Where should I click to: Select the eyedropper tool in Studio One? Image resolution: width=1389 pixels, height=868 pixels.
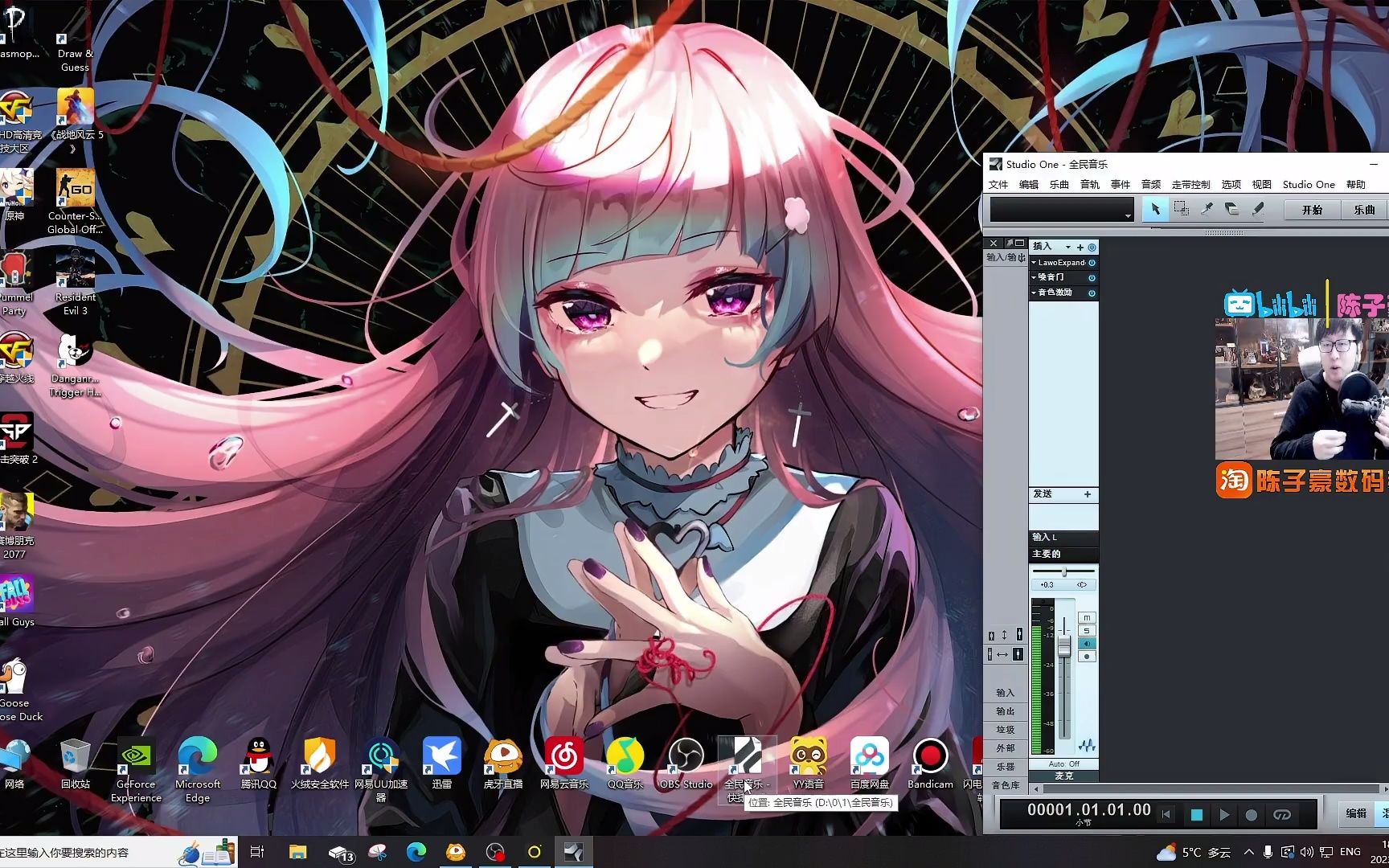click(1207, 209)
